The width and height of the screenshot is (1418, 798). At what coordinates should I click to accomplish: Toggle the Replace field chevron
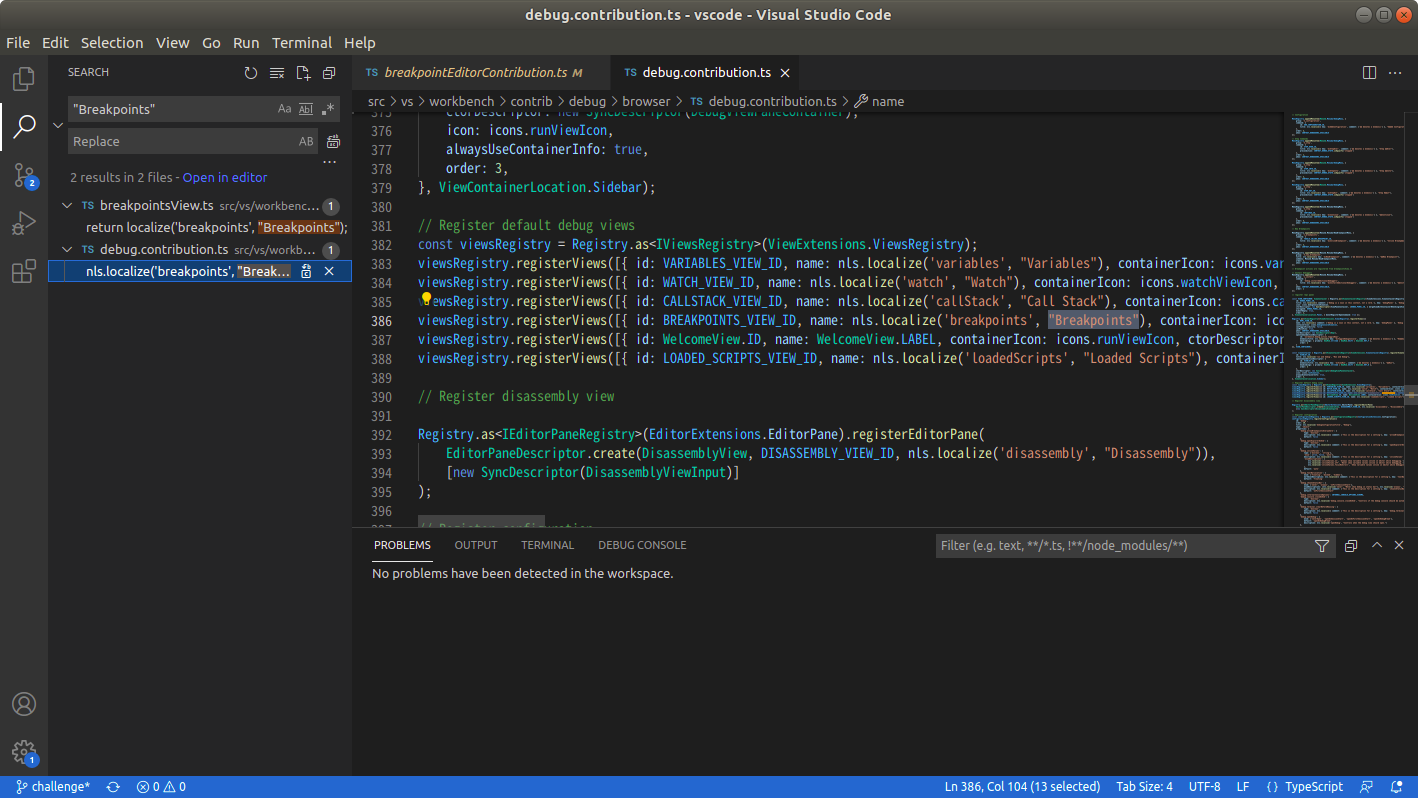coord(58,125)
